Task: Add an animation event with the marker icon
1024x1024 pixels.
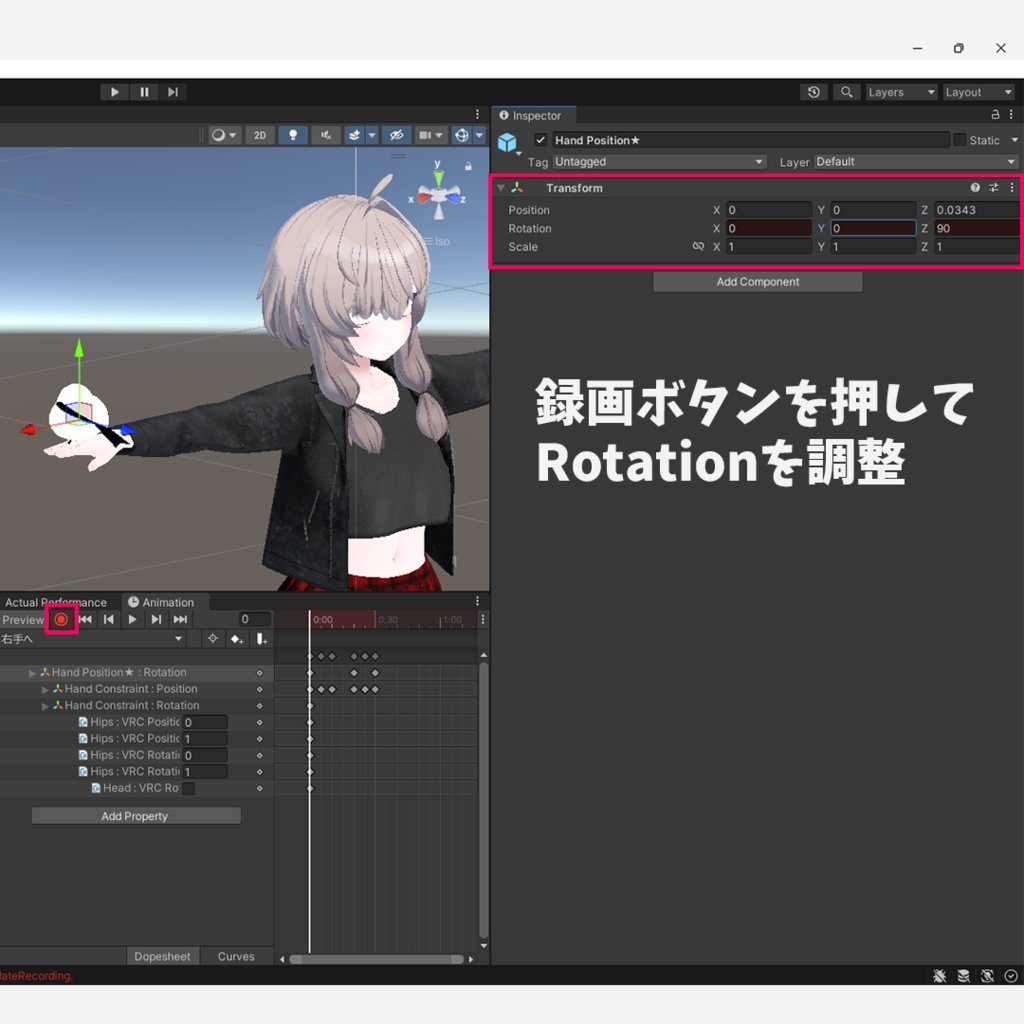Action: (x=261, y=638)
